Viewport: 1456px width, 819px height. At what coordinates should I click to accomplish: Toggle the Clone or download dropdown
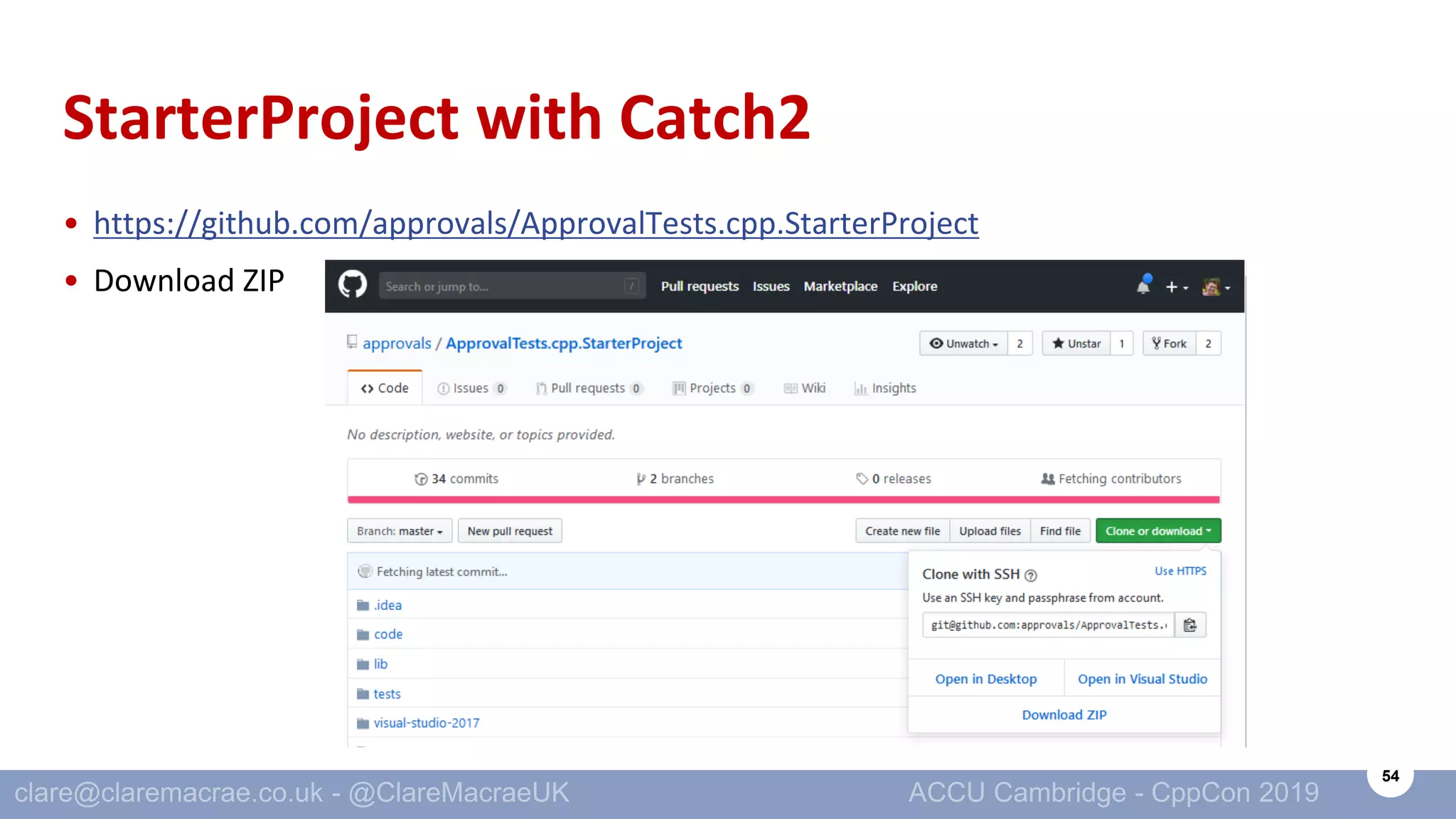pos(1158,531)
